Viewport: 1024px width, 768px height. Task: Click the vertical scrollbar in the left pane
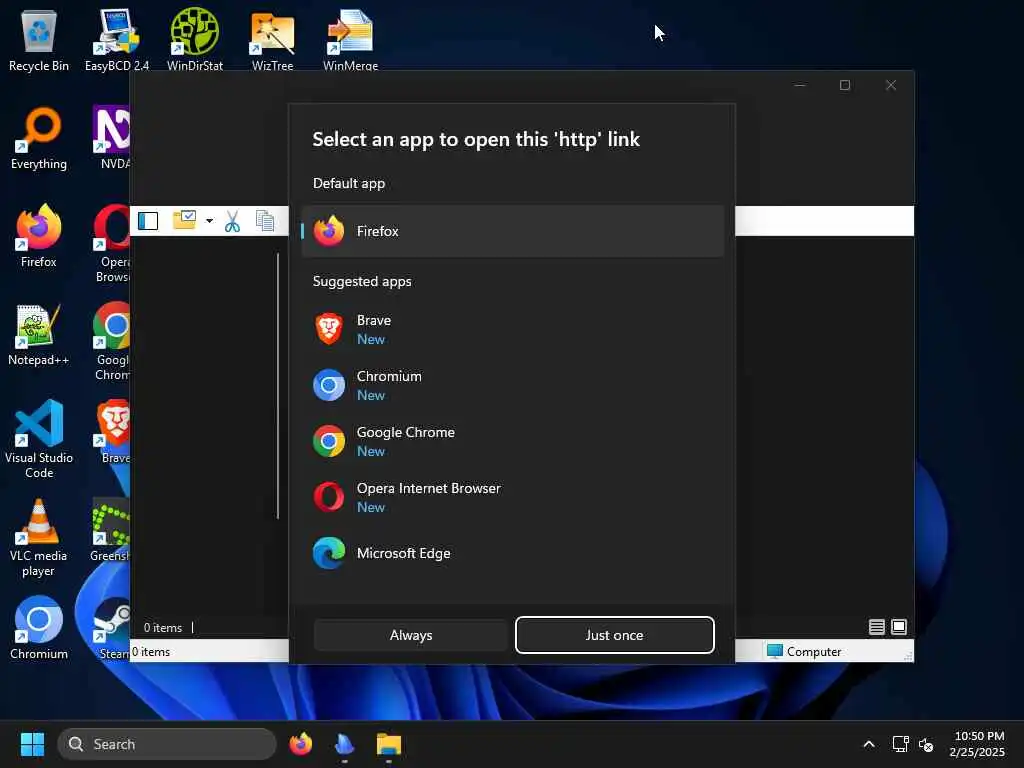pyautogui.click(x=278, y=386)
